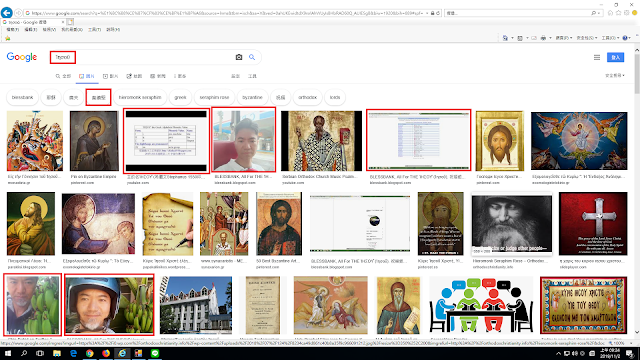Search by image using the camera icon
This screenshot has height=360, width=640.
tap(239, 57)
